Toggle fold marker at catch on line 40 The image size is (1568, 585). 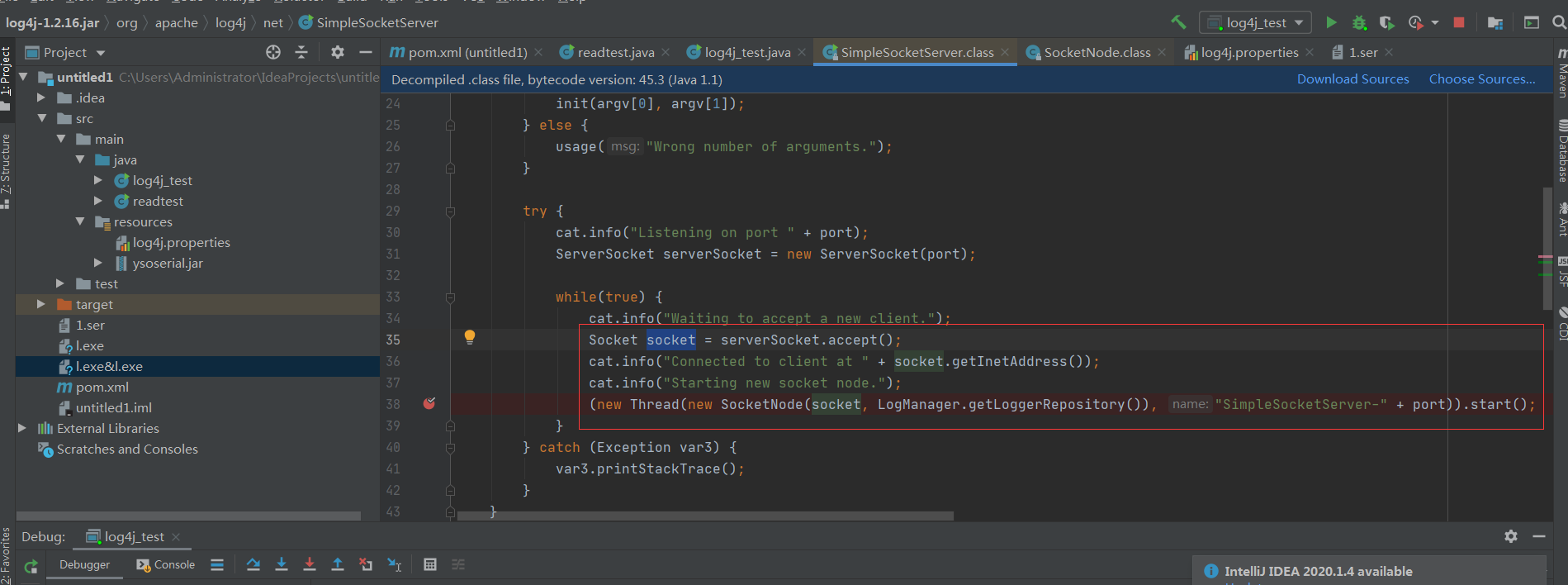[x=450, y=448]
